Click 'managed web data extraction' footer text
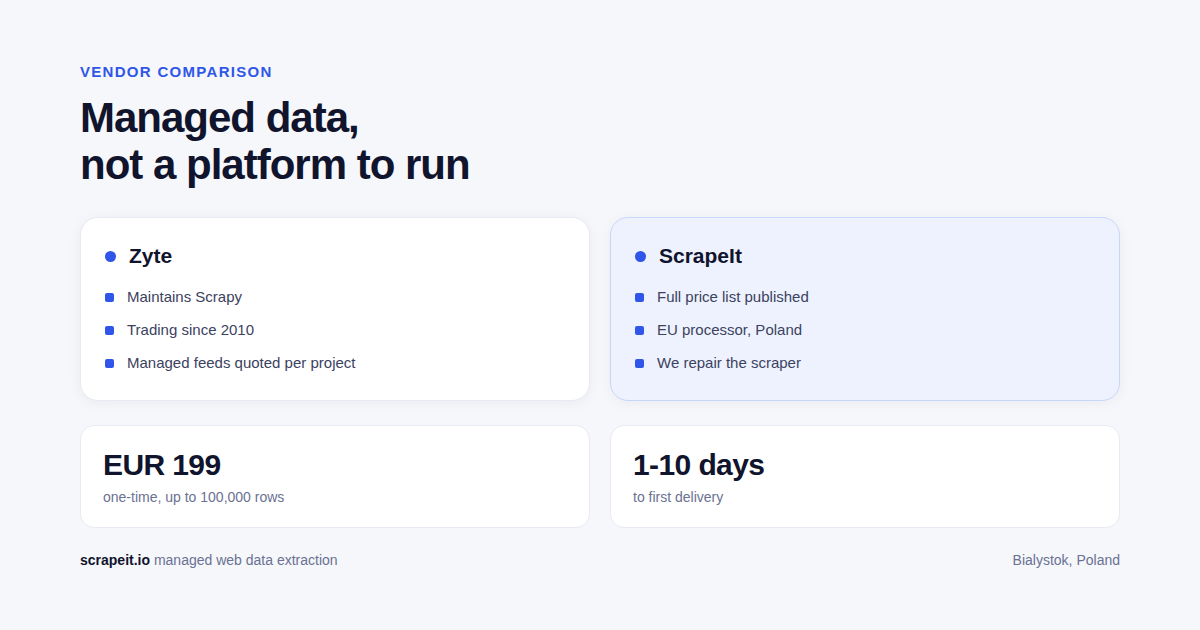Image resolution: width=1200 pixels, height=630 pixels. [246, 560]
